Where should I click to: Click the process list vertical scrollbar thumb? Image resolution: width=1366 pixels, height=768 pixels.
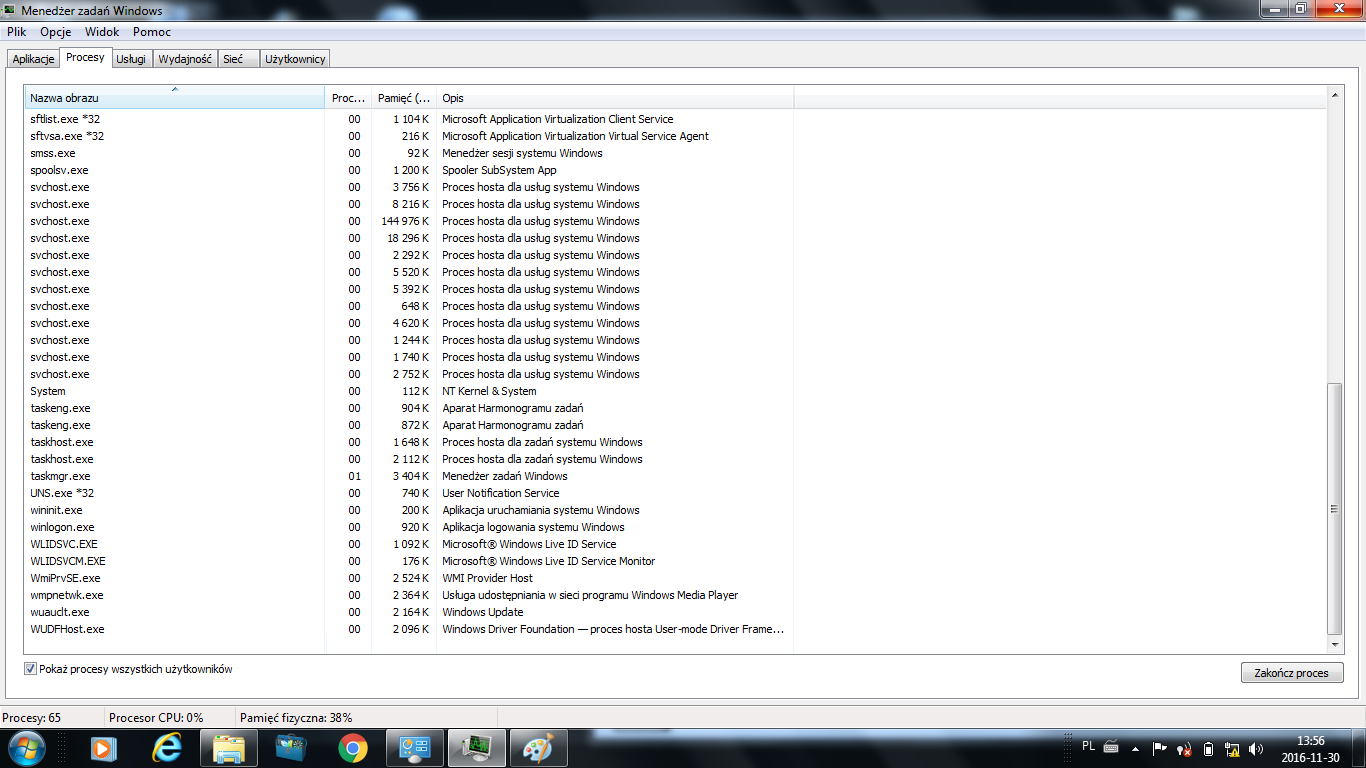click(x=1335, y=508)
